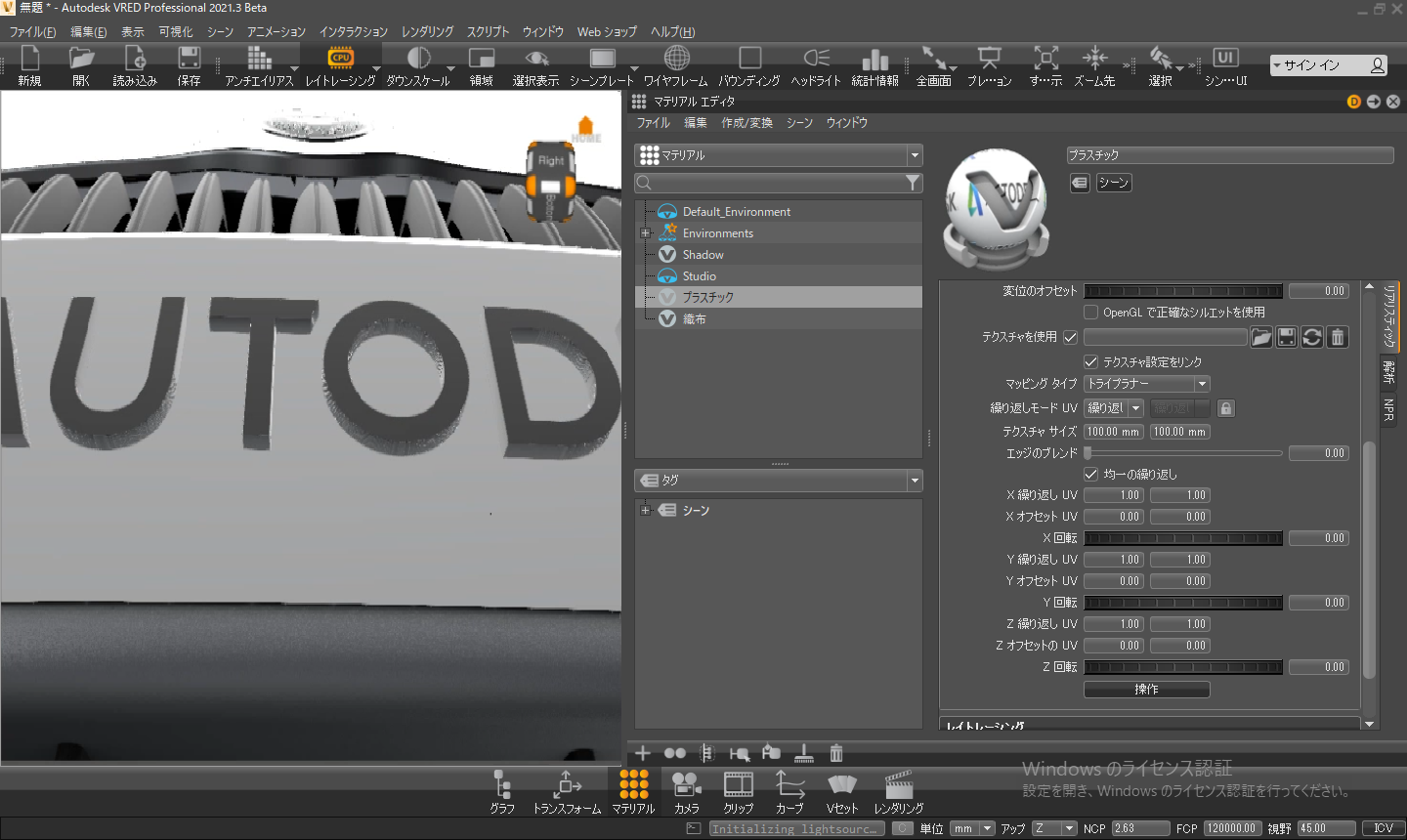The image size is (1407, 840).
Task: Click the material search input field
Action: coord(779,183)
